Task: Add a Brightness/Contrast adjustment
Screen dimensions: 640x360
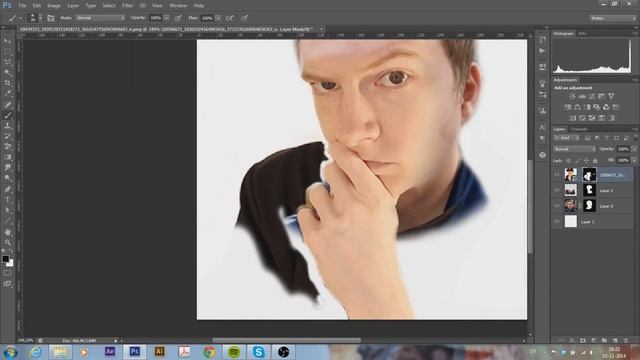Action: (572, 96)
